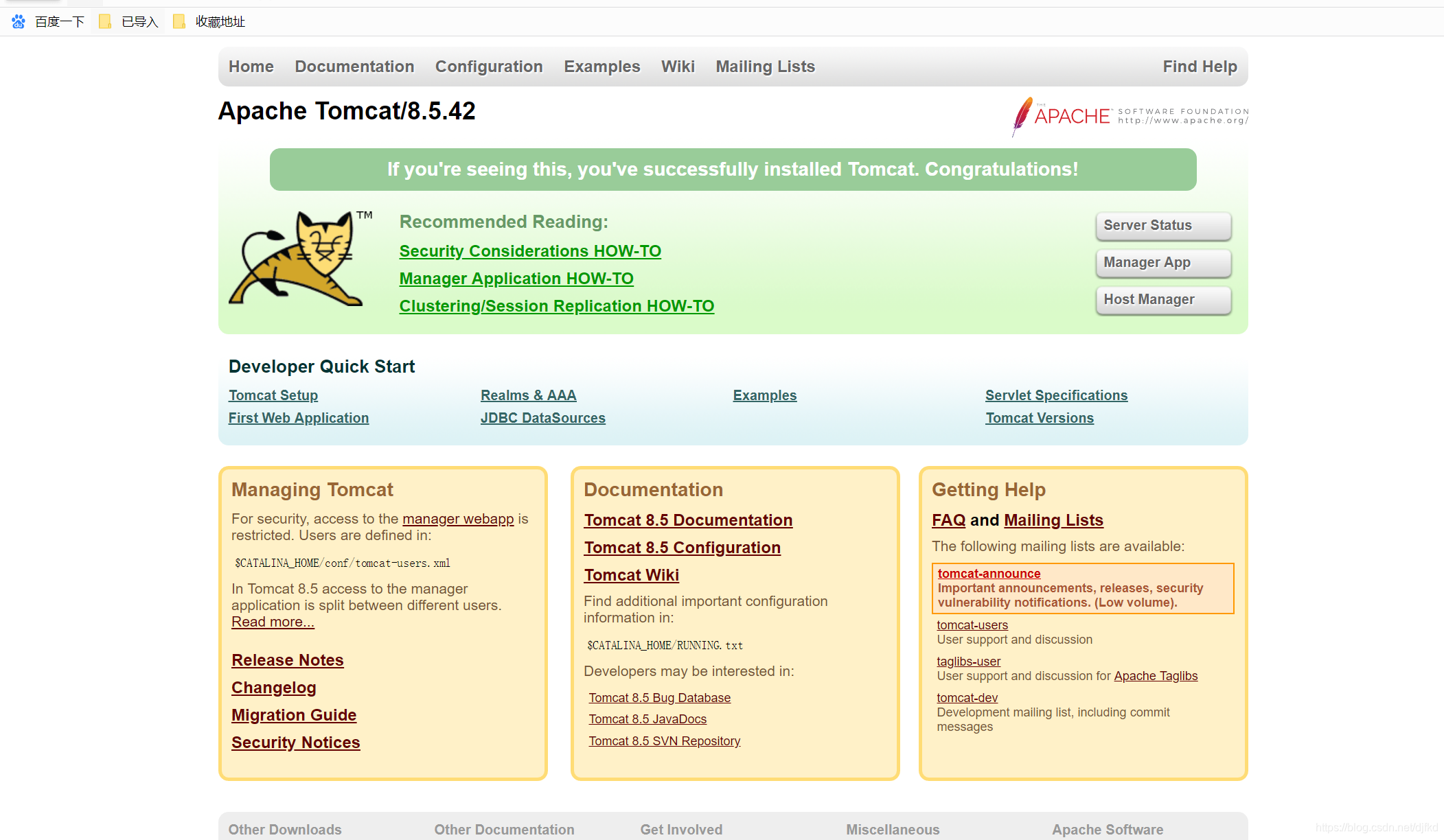Image resolution: width=1444 pixels, height=840 pixels.
Task: Go to Examples in the navigation bar
Action: tap(602, 67)
